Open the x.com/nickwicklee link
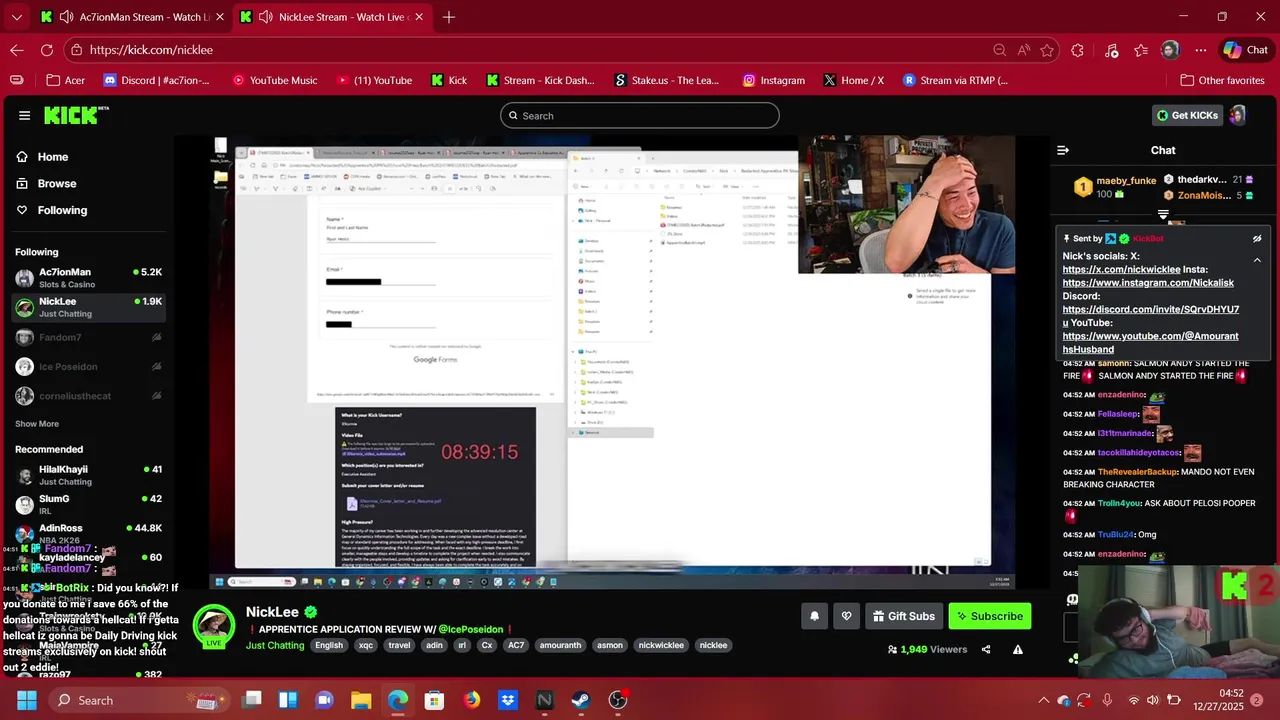Viewport: 1280px width, 720px height. 1121,269
